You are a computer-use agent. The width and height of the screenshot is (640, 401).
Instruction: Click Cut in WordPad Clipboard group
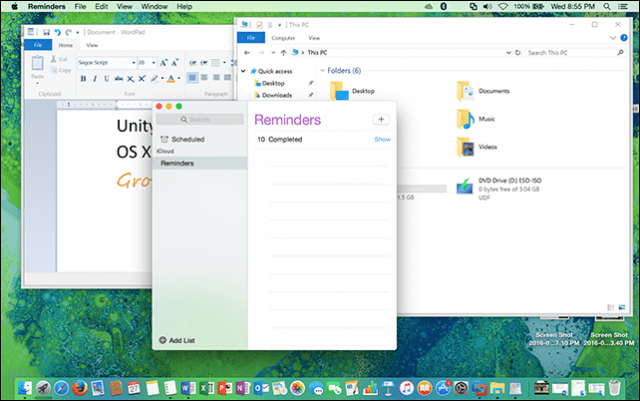pyautogui.click(x=59, y=59)
